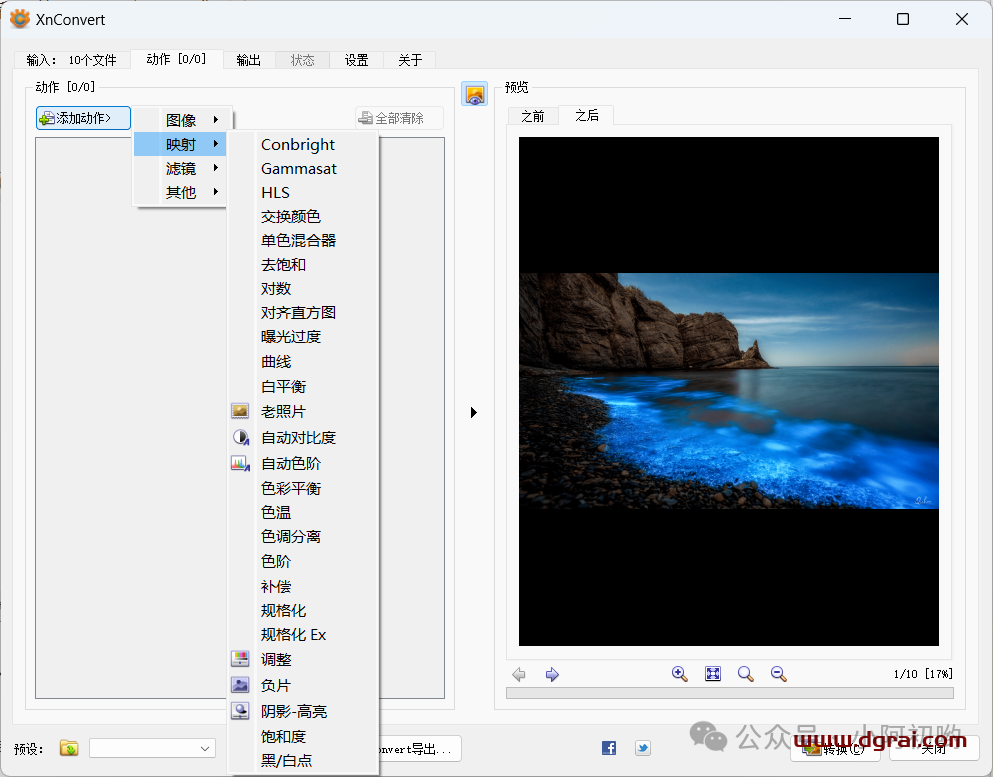Fit preview image to window
This screenshot has width=993, height=777.
click(x=713, y=674)
